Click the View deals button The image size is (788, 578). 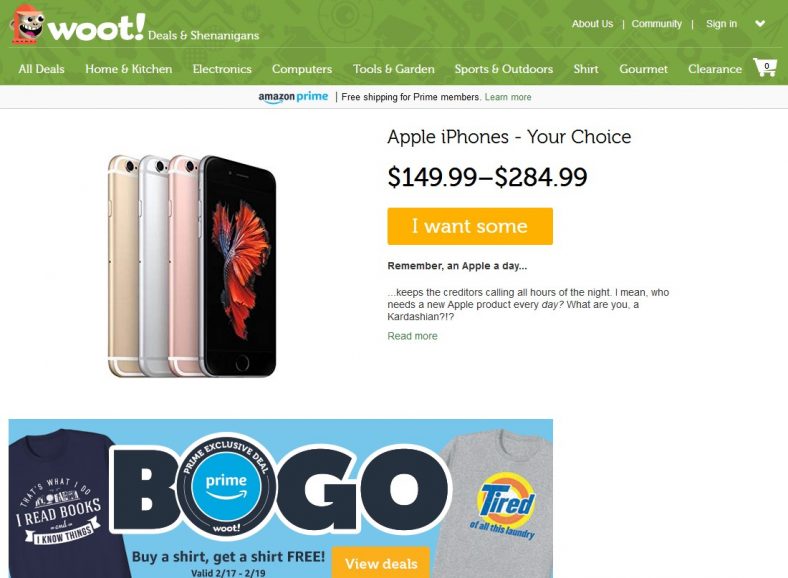(381, 563)
